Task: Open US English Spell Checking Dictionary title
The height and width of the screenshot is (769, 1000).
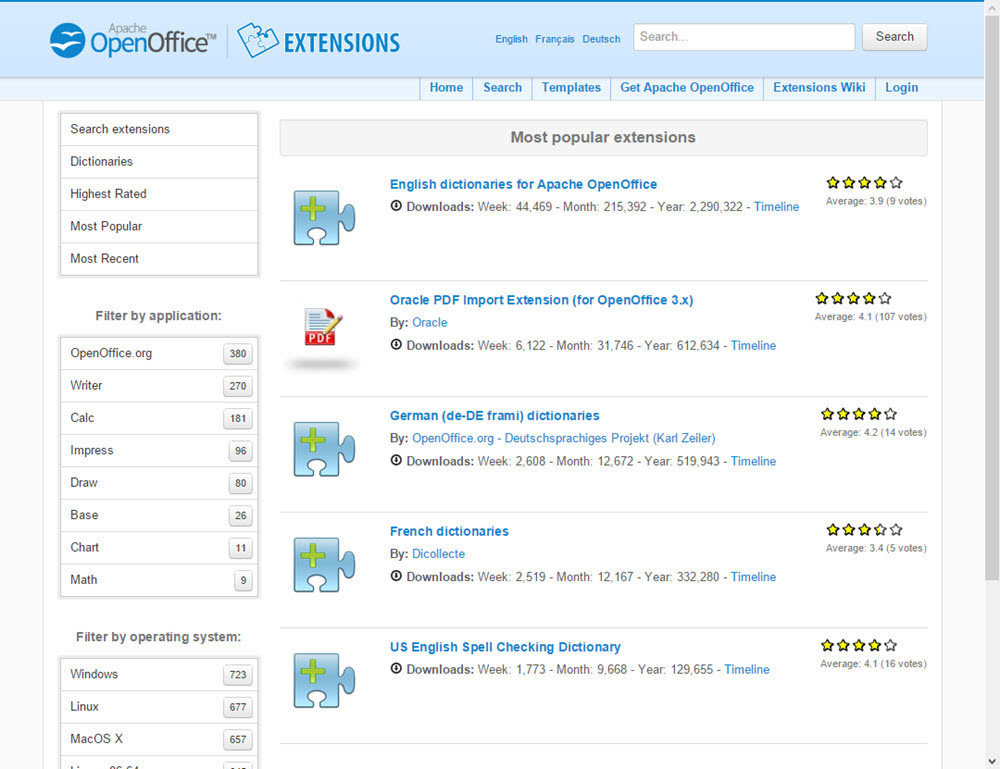Action: tap(505, 647)
